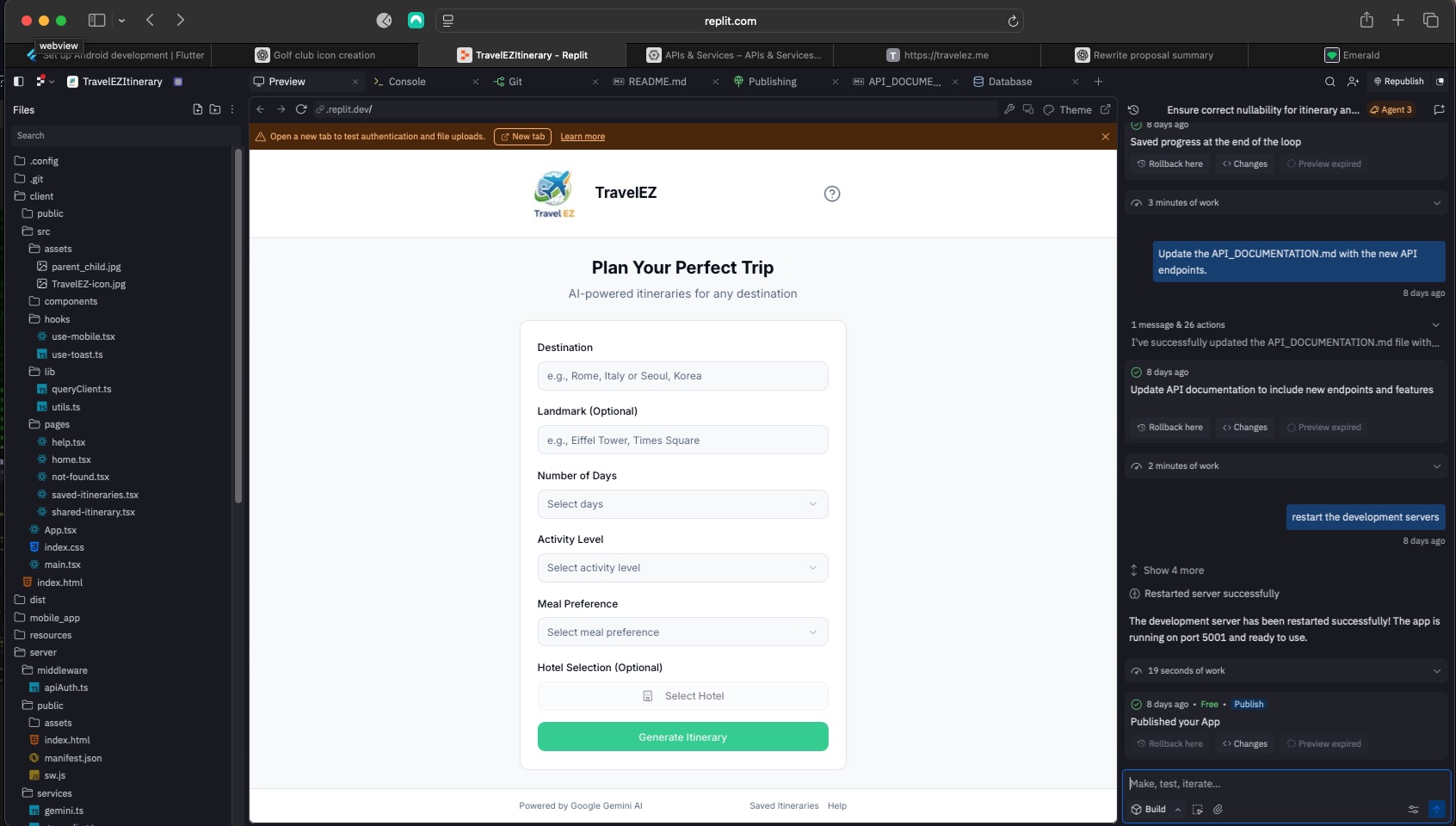The width and height of the screenshot is (1456, 826).
Task: Open preview in external new window icon
Action: (x=1105, y=109)
